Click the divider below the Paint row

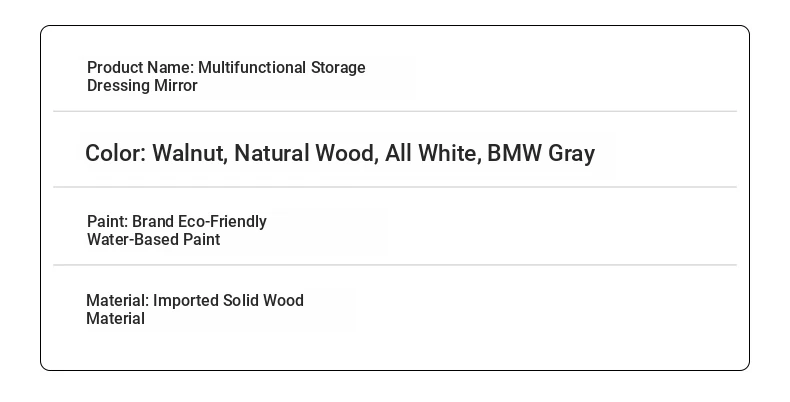pos(395,264)
